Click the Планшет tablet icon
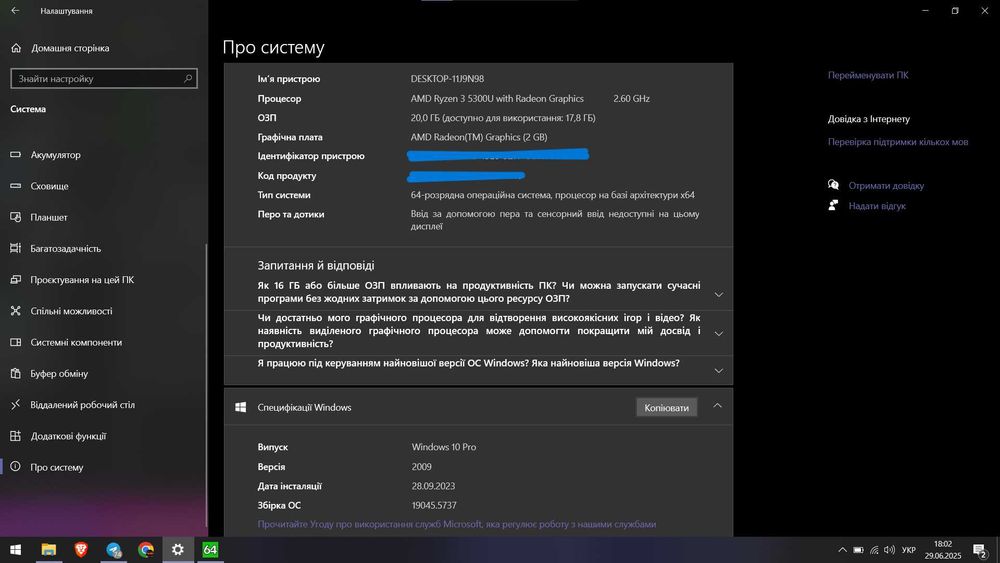The image size is (1000, 563). click(16, 217)
